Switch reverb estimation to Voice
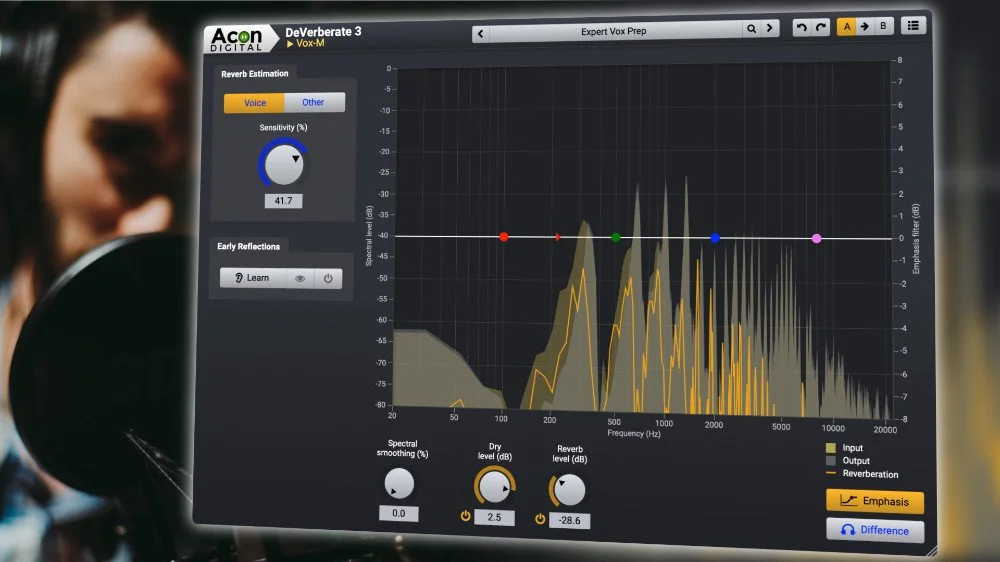Screen dimensions: 1000x562 (254, 103)
